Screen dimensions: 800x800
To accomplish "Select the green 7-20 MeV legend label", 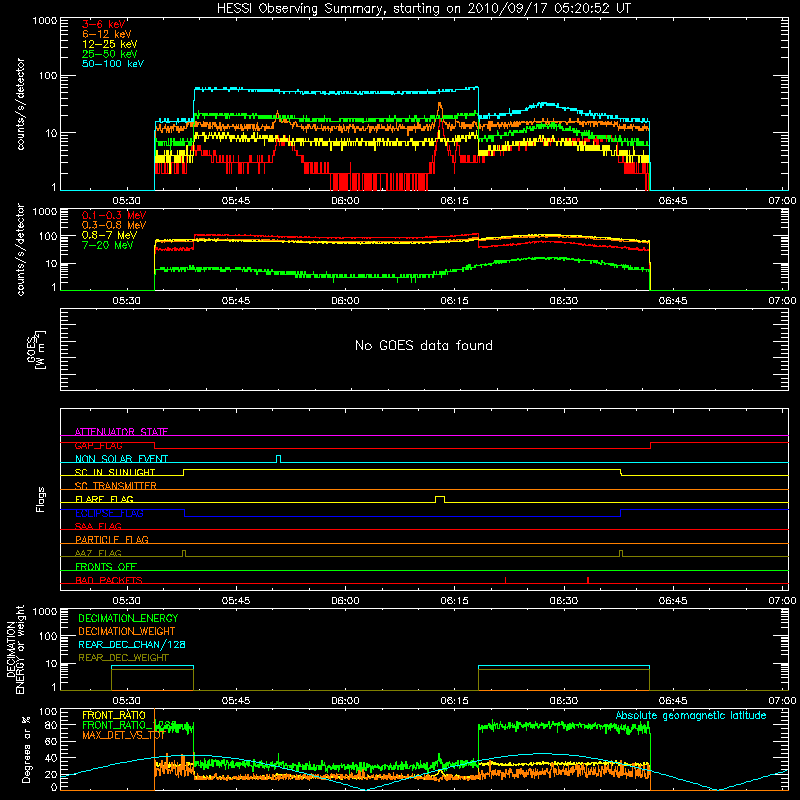I will [108, 245].
